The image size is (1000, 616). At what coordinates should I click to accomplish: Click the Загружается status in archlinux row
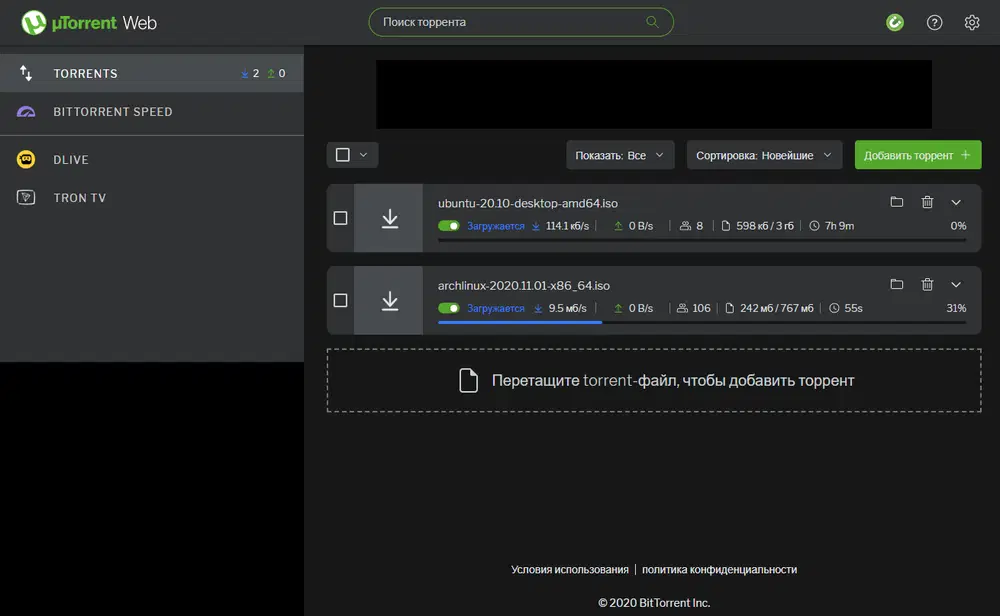(x=496, y=308)
